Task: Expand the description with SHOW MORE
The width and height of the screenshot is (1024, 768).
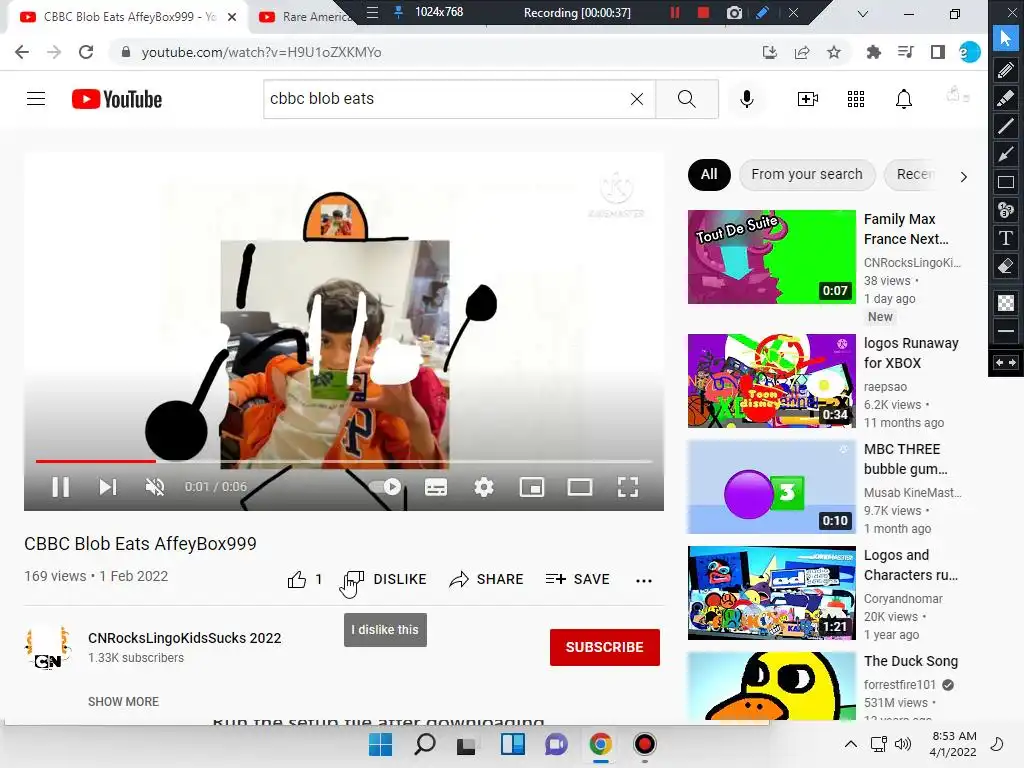Action: pyautogui.click(x=123, y=701)
